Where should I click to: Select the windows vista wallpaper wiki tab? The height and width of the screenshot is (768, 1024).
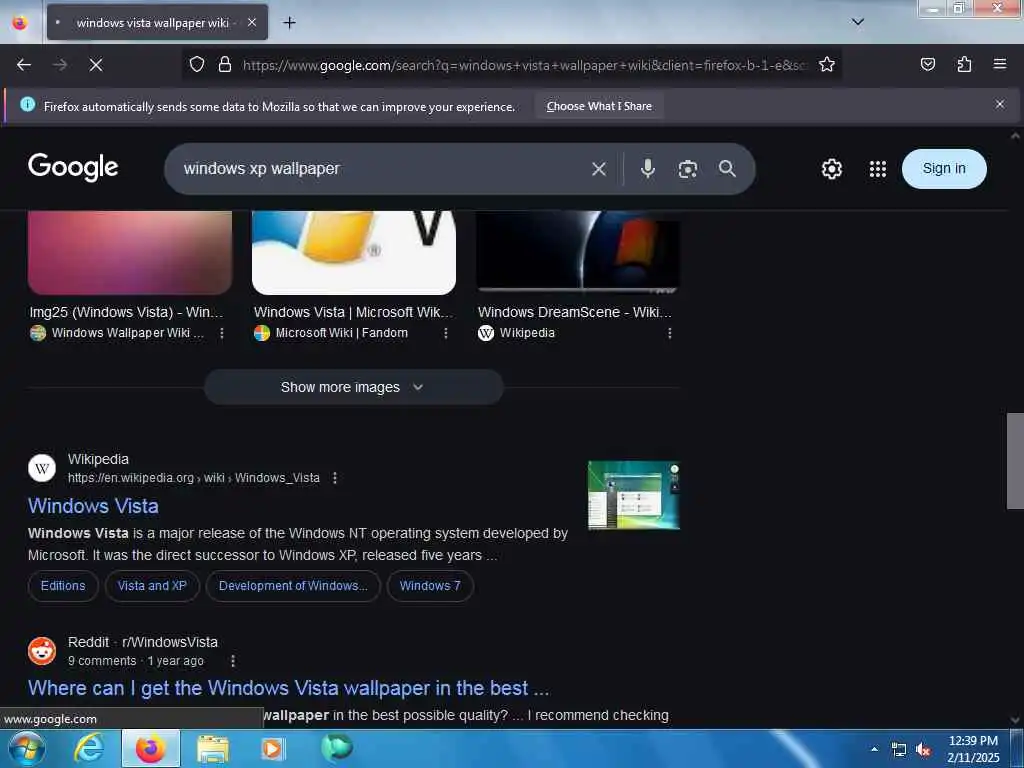(157, 23)
